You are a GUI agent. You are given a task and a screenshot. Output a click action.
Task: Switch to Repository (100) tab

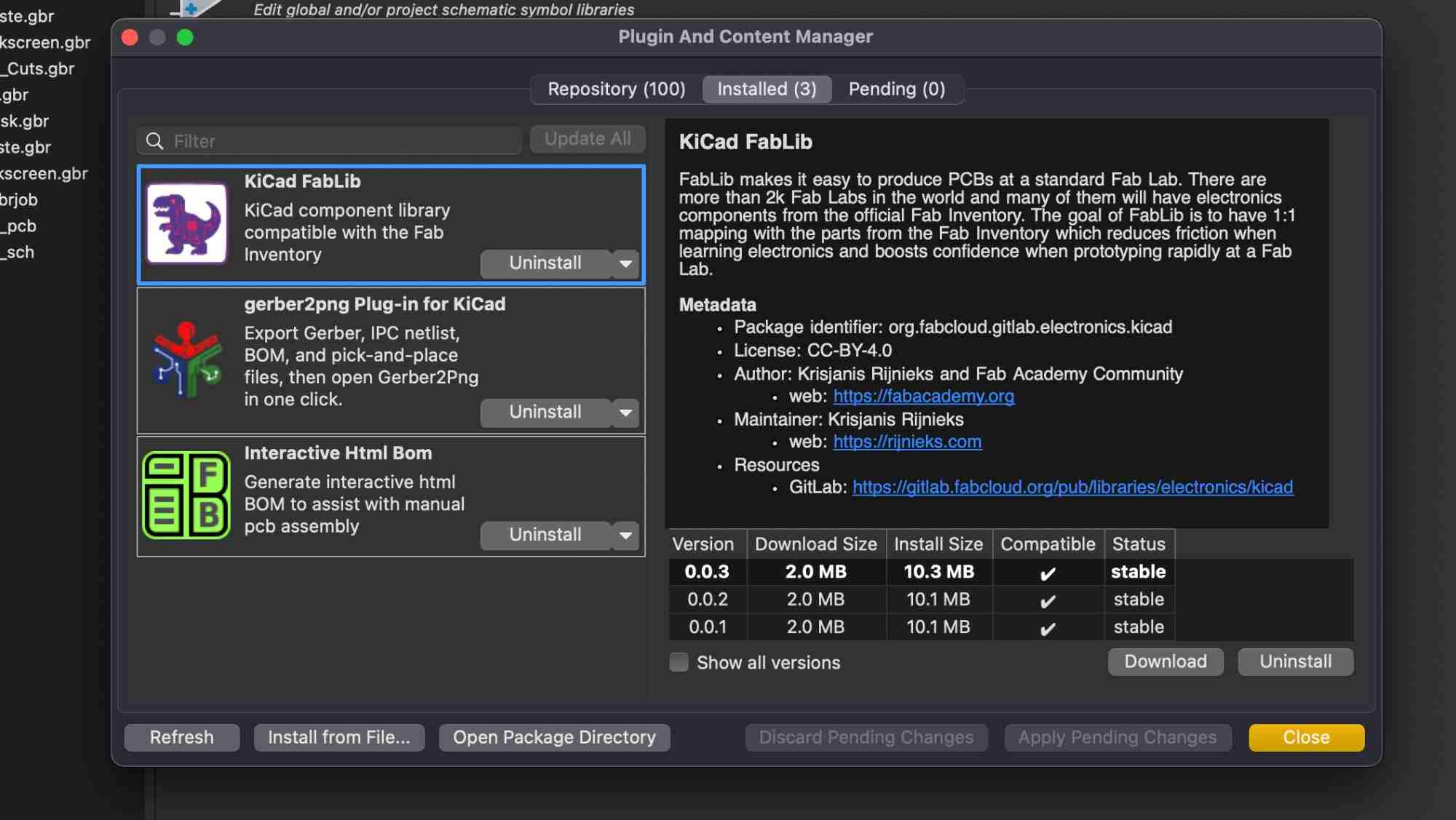click(x=616, y=89)
